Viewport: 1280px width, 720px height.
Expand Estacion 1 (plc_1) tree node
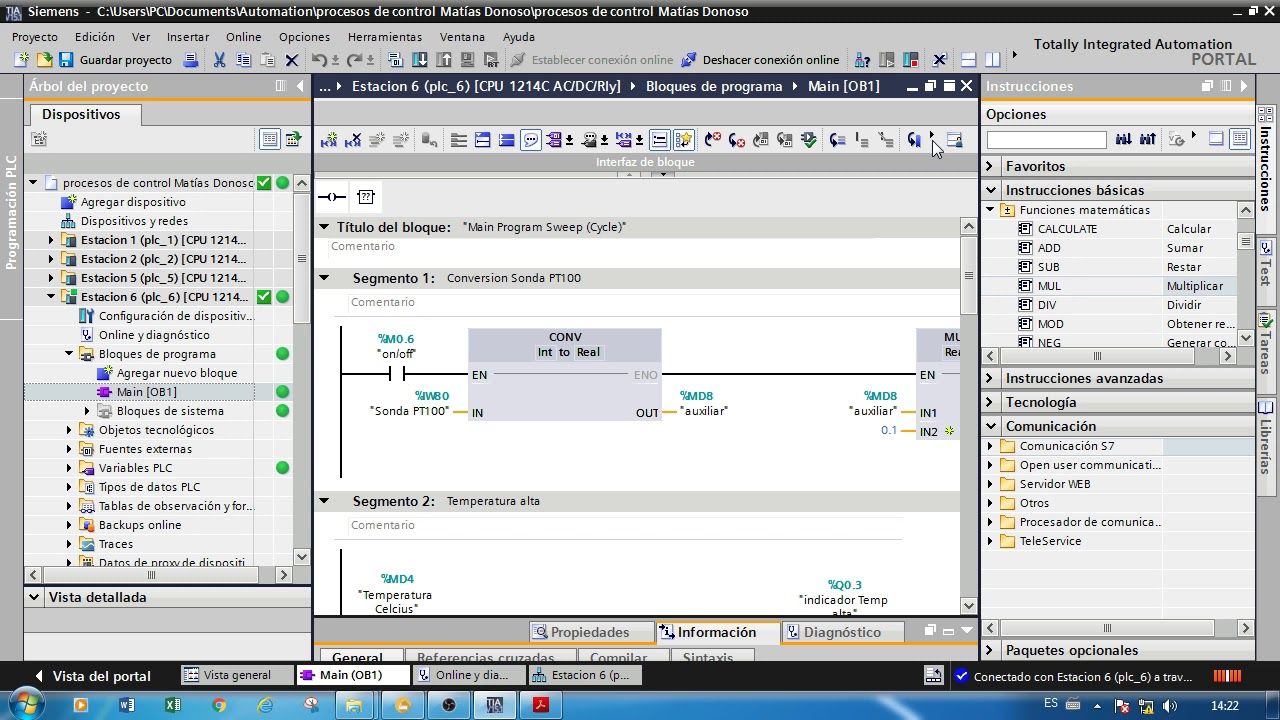tap(51, 240)
